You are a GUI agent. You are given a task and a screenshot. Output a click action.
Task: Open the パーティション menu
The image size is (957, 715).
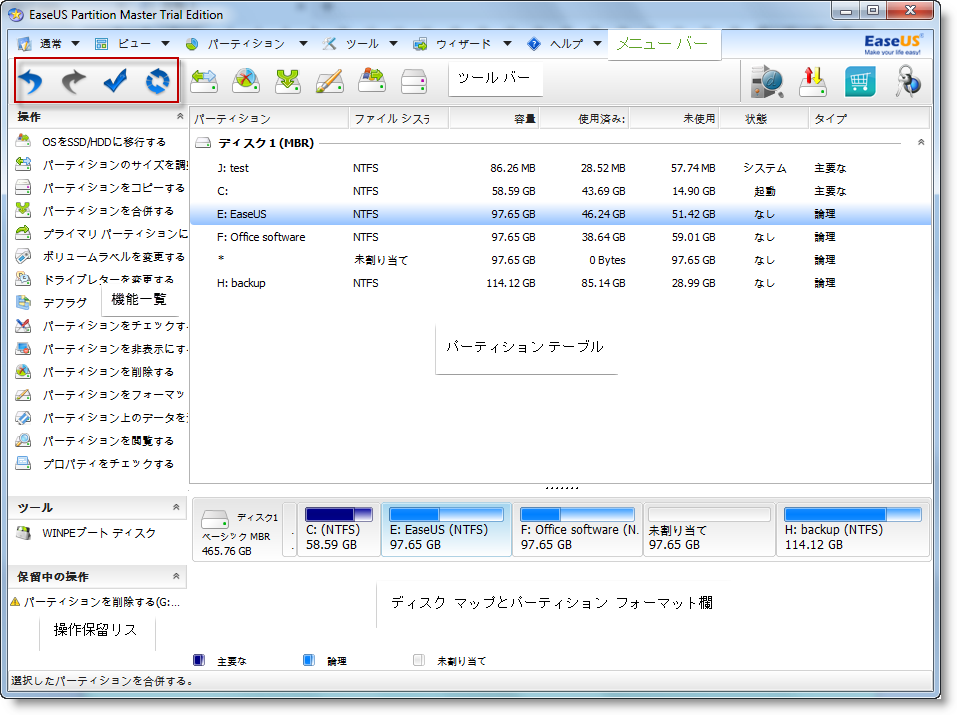[x=245, y=44]
